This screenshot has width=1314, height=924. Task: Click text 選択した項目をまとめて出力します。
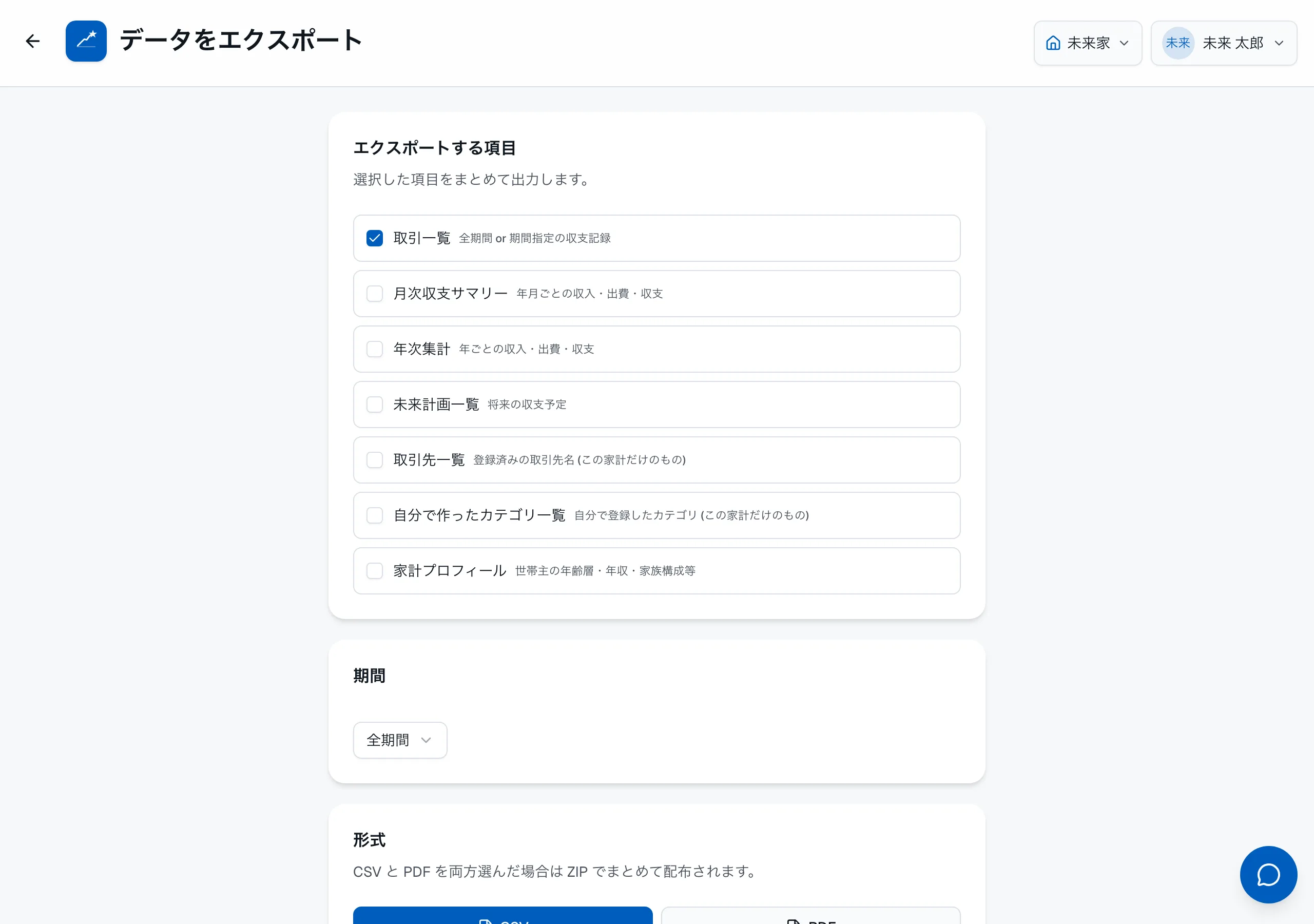point(472,180)
